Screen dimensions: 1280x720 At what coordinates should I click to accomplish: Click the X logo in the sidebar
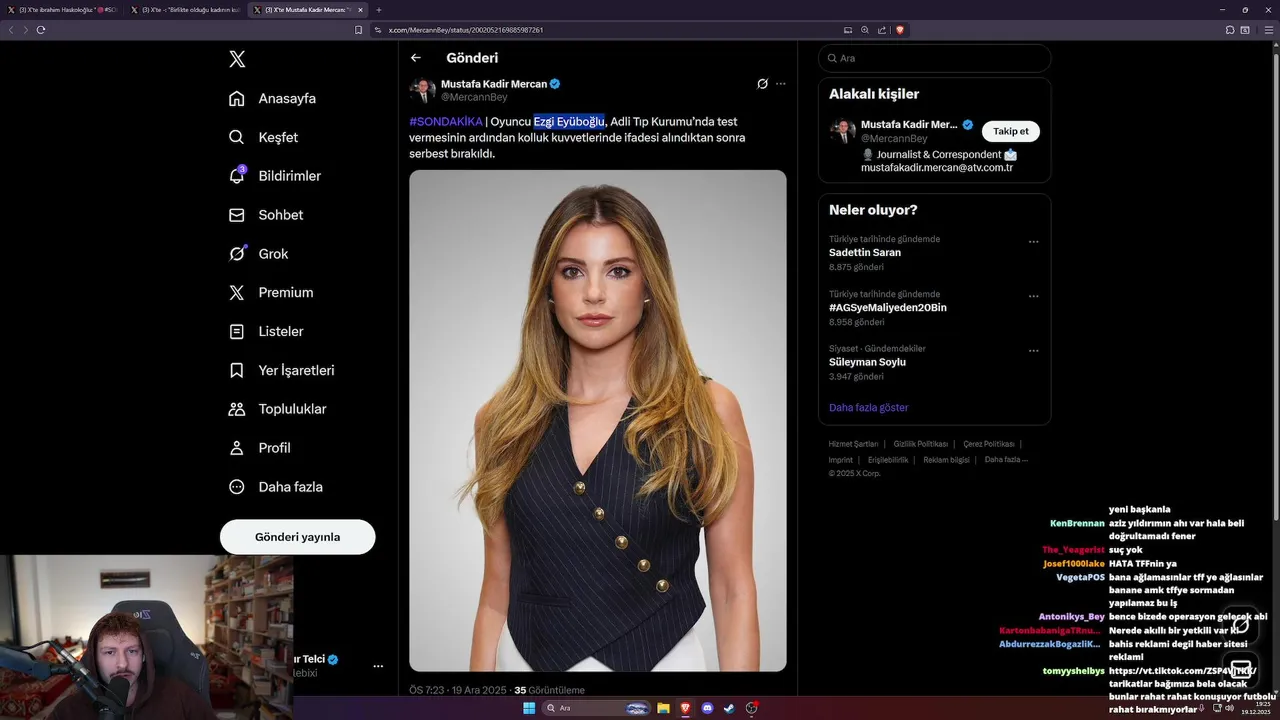[237, 59]
